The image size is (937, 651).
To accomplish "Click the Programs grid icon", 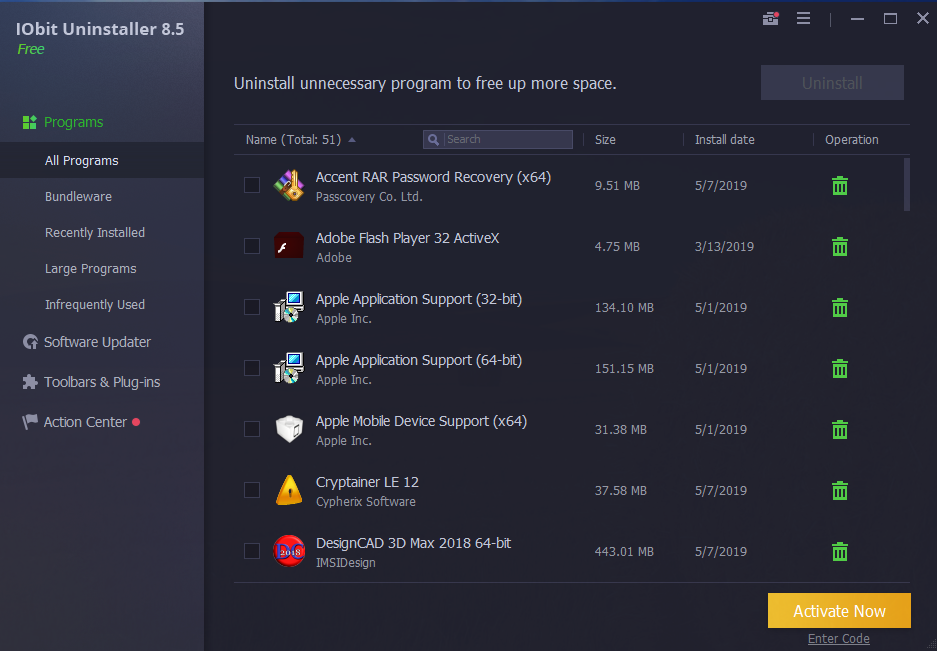I will point(29,123).
